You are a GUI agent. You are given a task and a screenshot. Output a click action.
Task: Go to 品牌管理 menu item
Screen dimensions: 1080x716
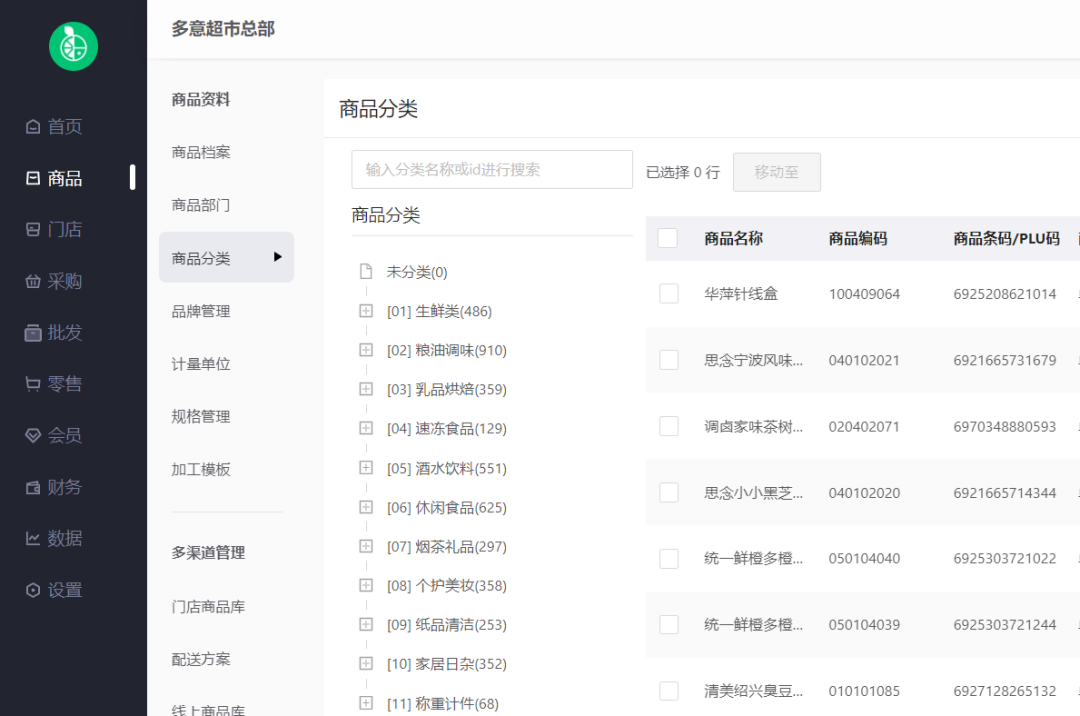(x=201, y=311)
